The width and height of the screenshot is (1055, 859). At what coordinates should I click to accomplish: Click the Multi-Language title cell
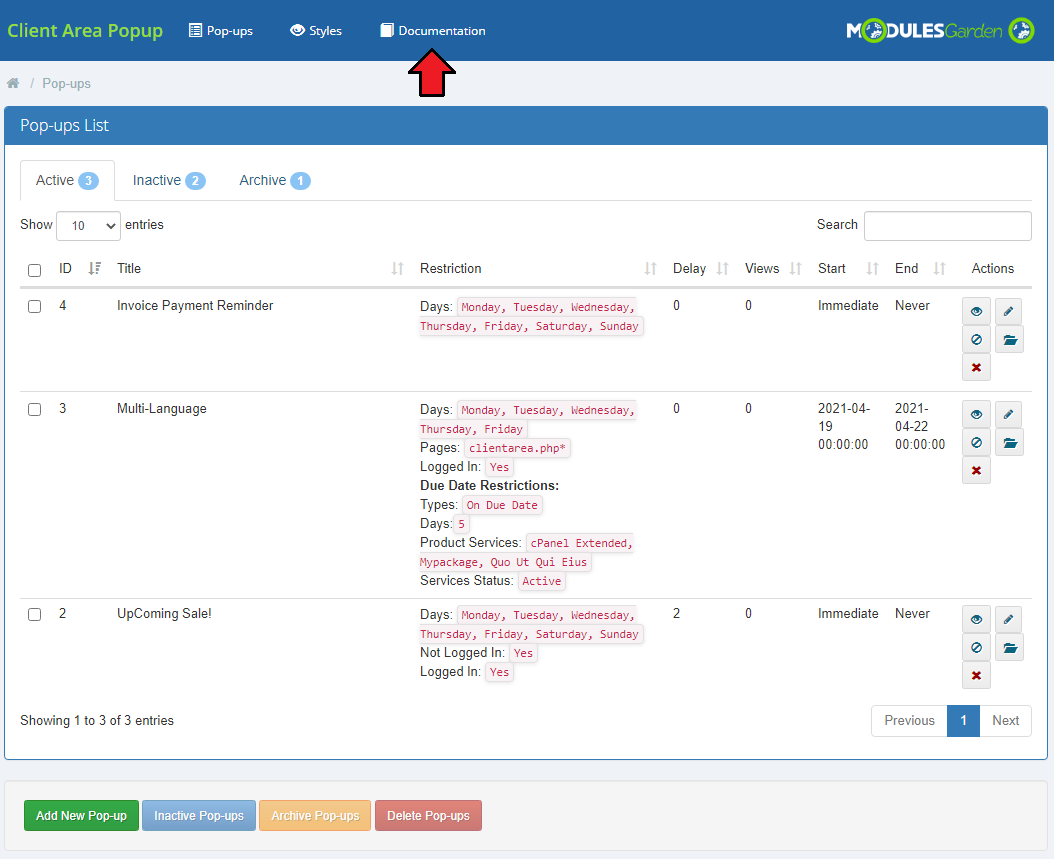pyautogui.click(x=161, y=408)
